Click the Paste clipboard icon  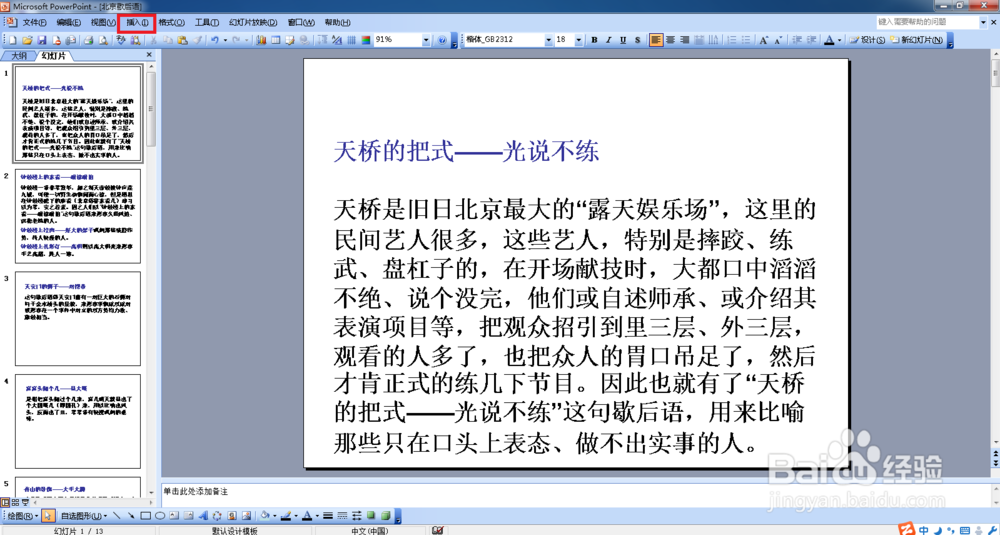pyautogui.click(x=182, y=40)
